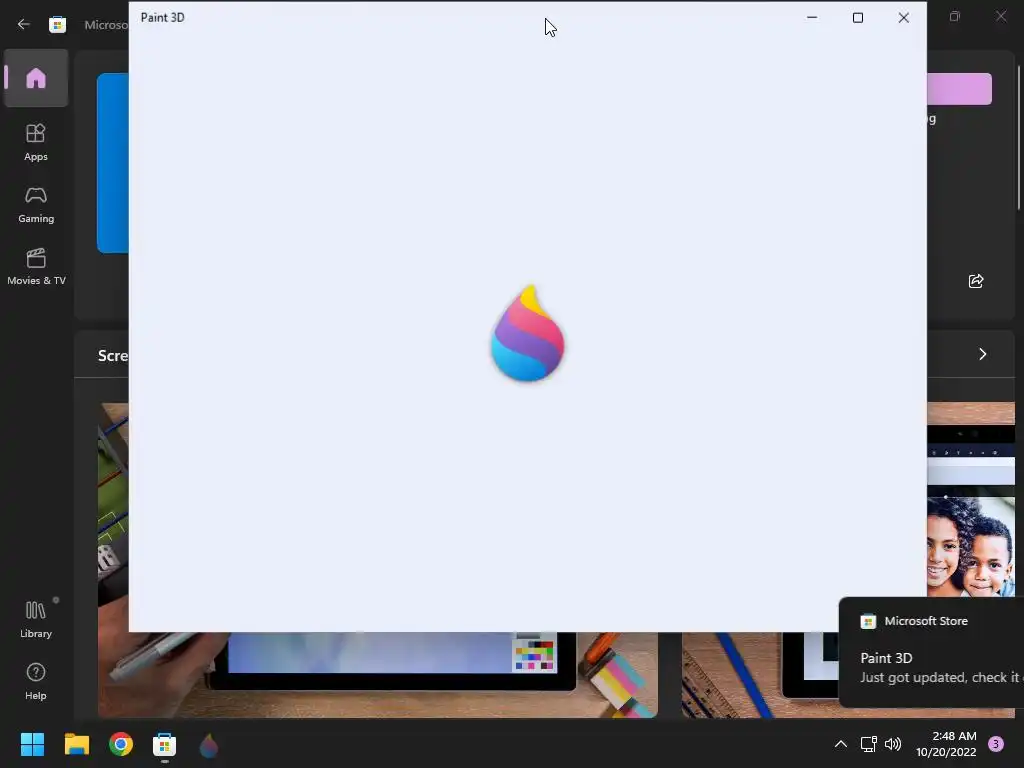The width and height of the screenshot is (1024, 768).
Task: Restore down the Microsoft Store window
Action: point(955,16)
